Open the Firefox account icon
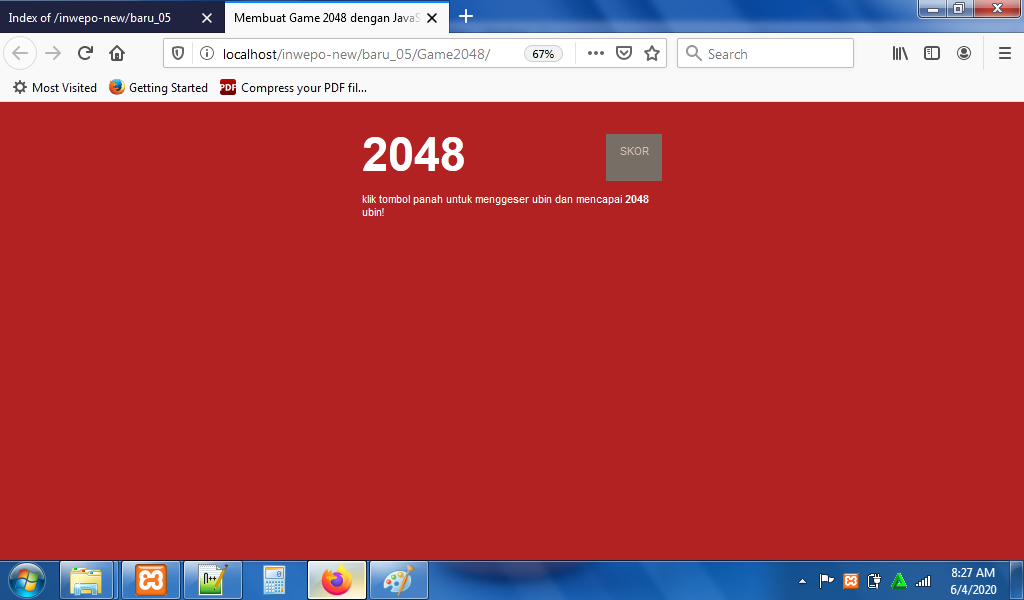This screenshot has width=1024, height=600. pos(964,54)
